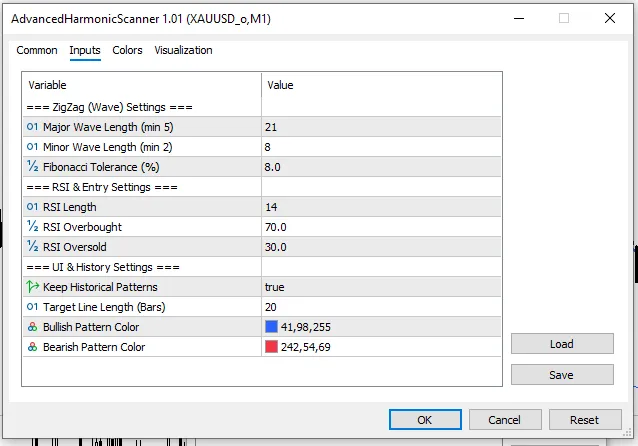The height and width of the screenshot is (446, 638).
Task: Click color icon beside Bullish Pattern Color
Action: (x=32, y=327)
